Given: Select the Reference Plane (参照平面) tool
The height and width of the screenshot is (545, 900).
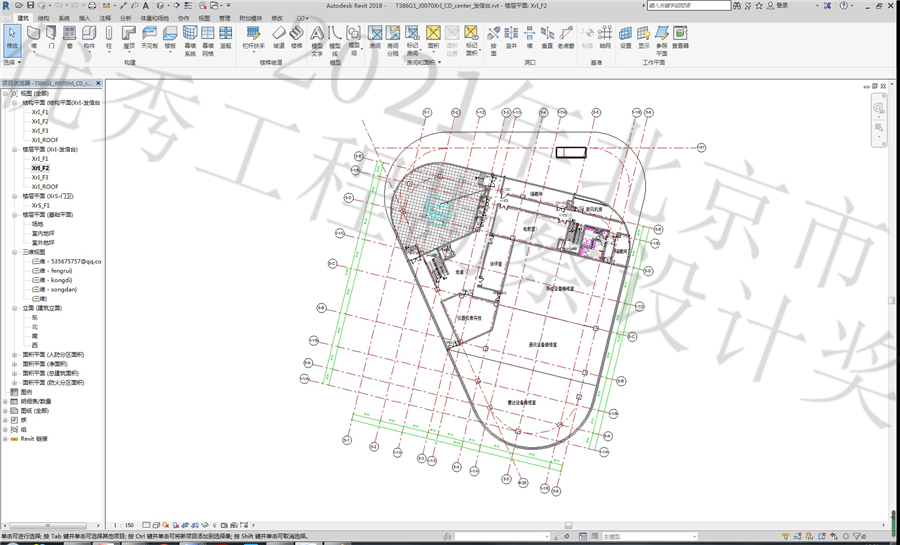Looking at the screenshot, I should (x=662, y=40).
